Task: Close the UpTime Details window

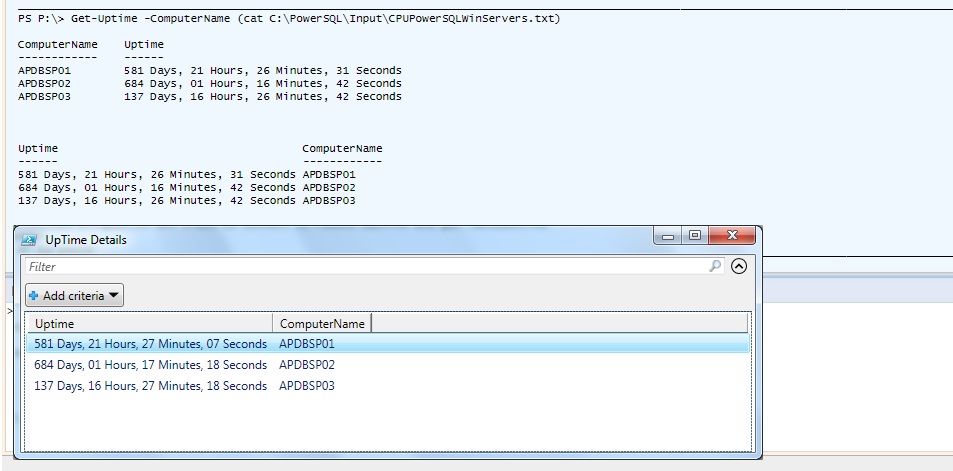Action: [x=734, y=236]
